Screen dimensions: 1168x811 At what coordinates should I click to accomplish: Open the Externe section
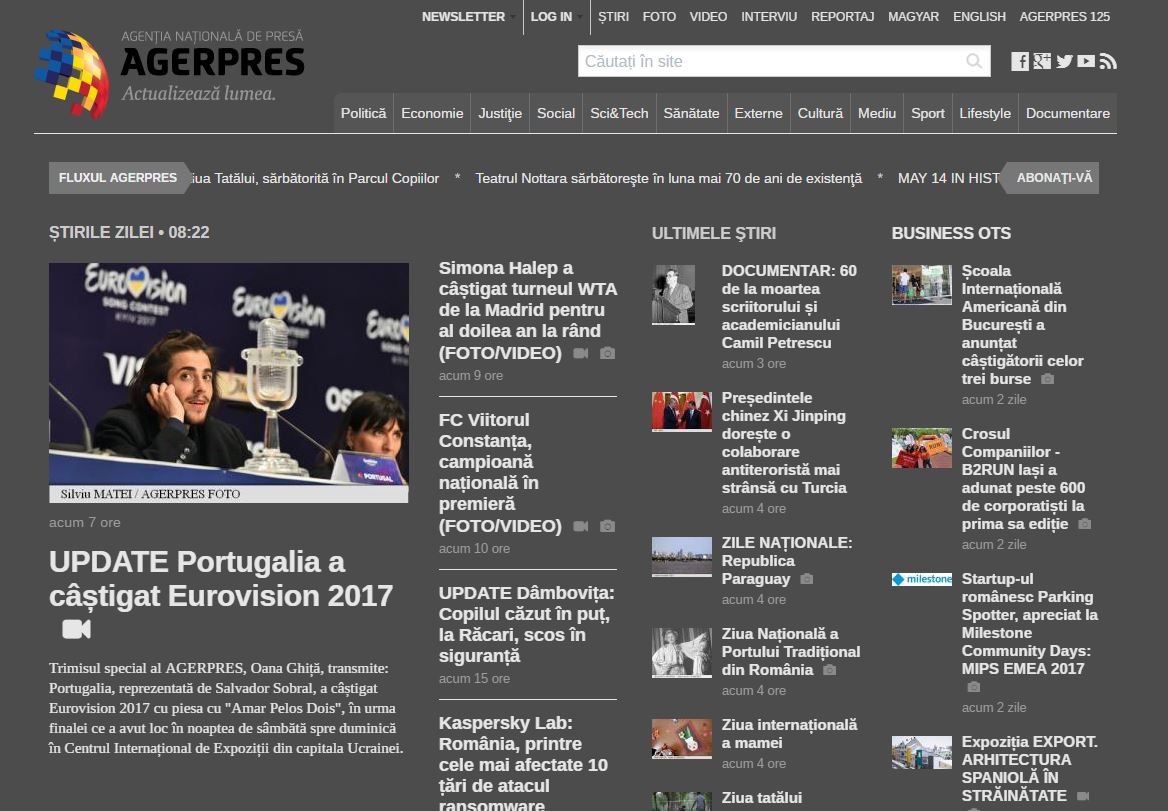point(758,113)
